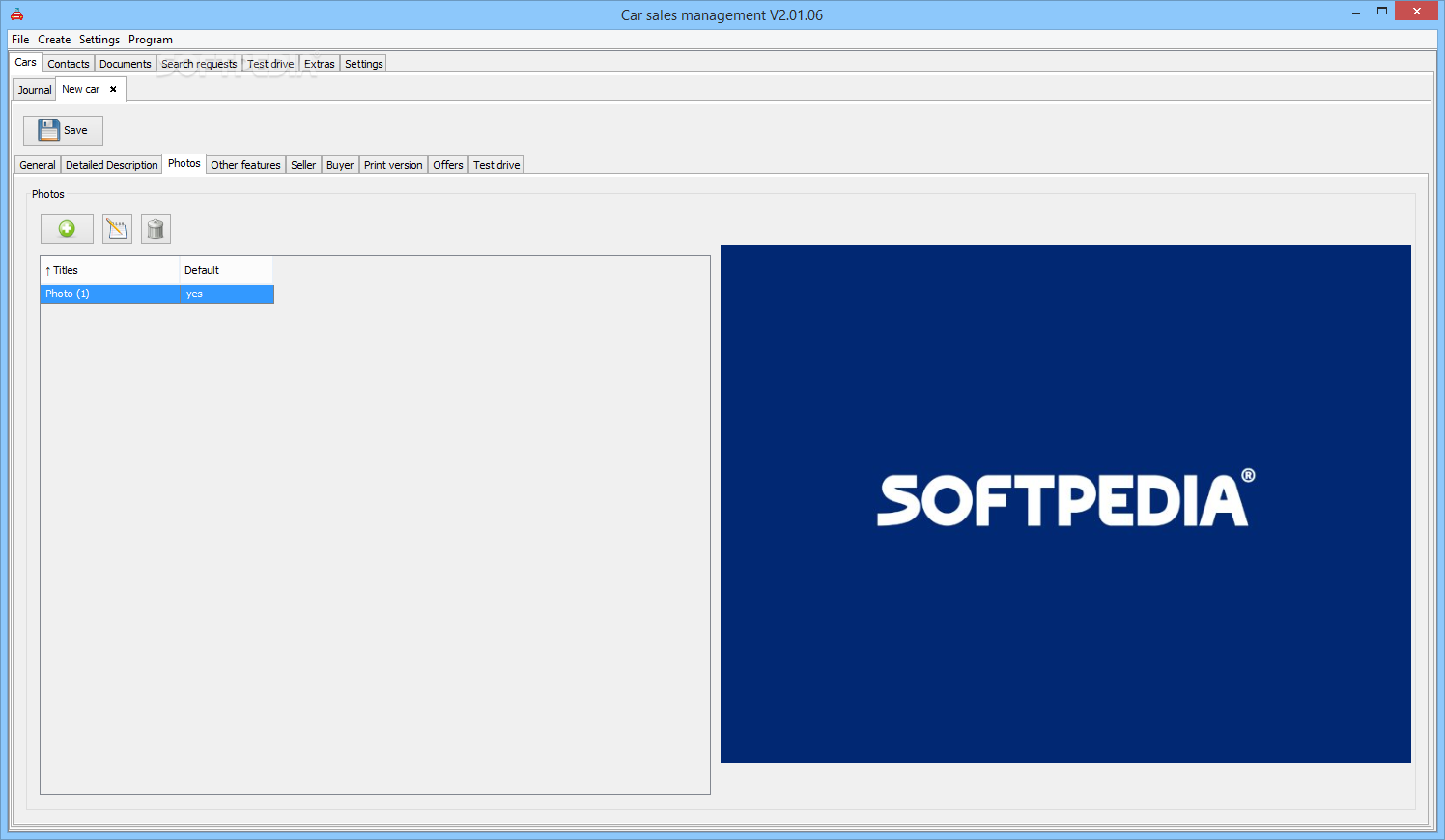Image resolution: width=1445 pixels, height=840 pixels.
Task: Open the Buyer tab
Action: [x=340, y=165]
